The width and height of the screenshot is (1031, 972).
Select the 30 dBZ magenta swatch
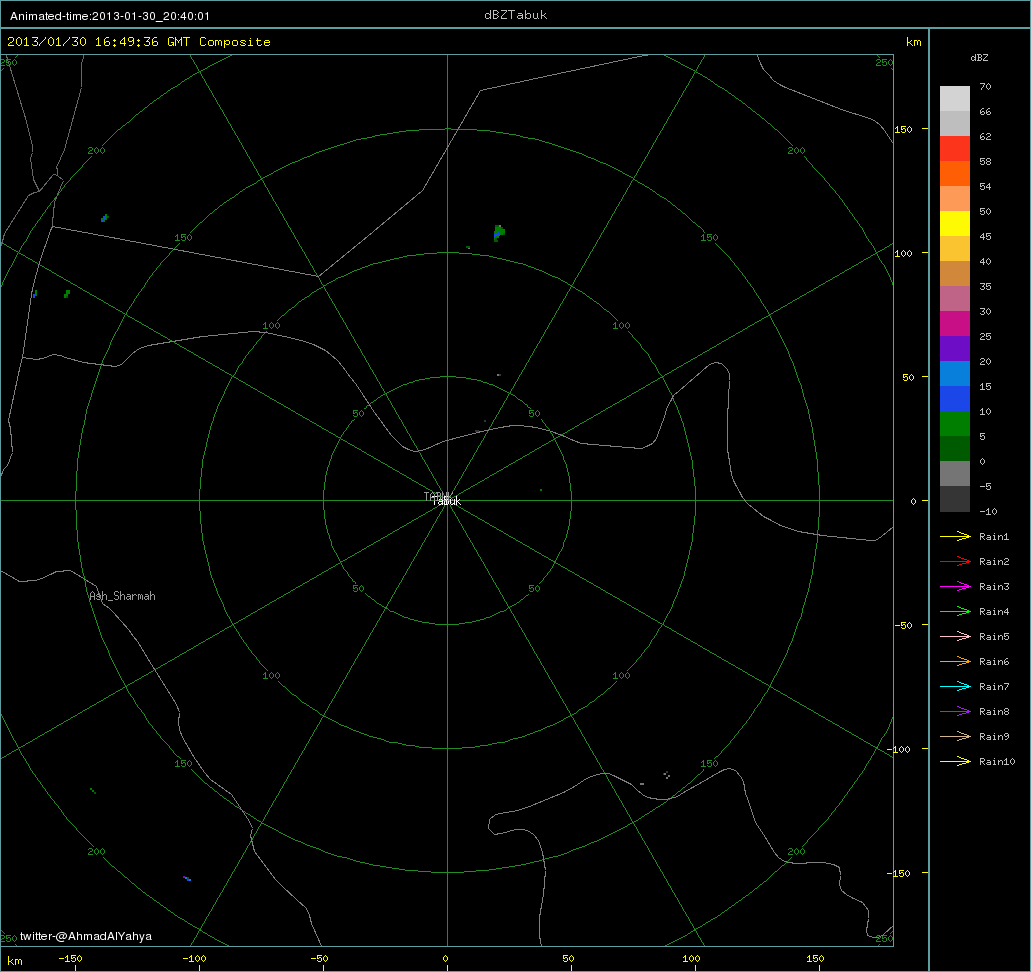[x=955, y=324]
